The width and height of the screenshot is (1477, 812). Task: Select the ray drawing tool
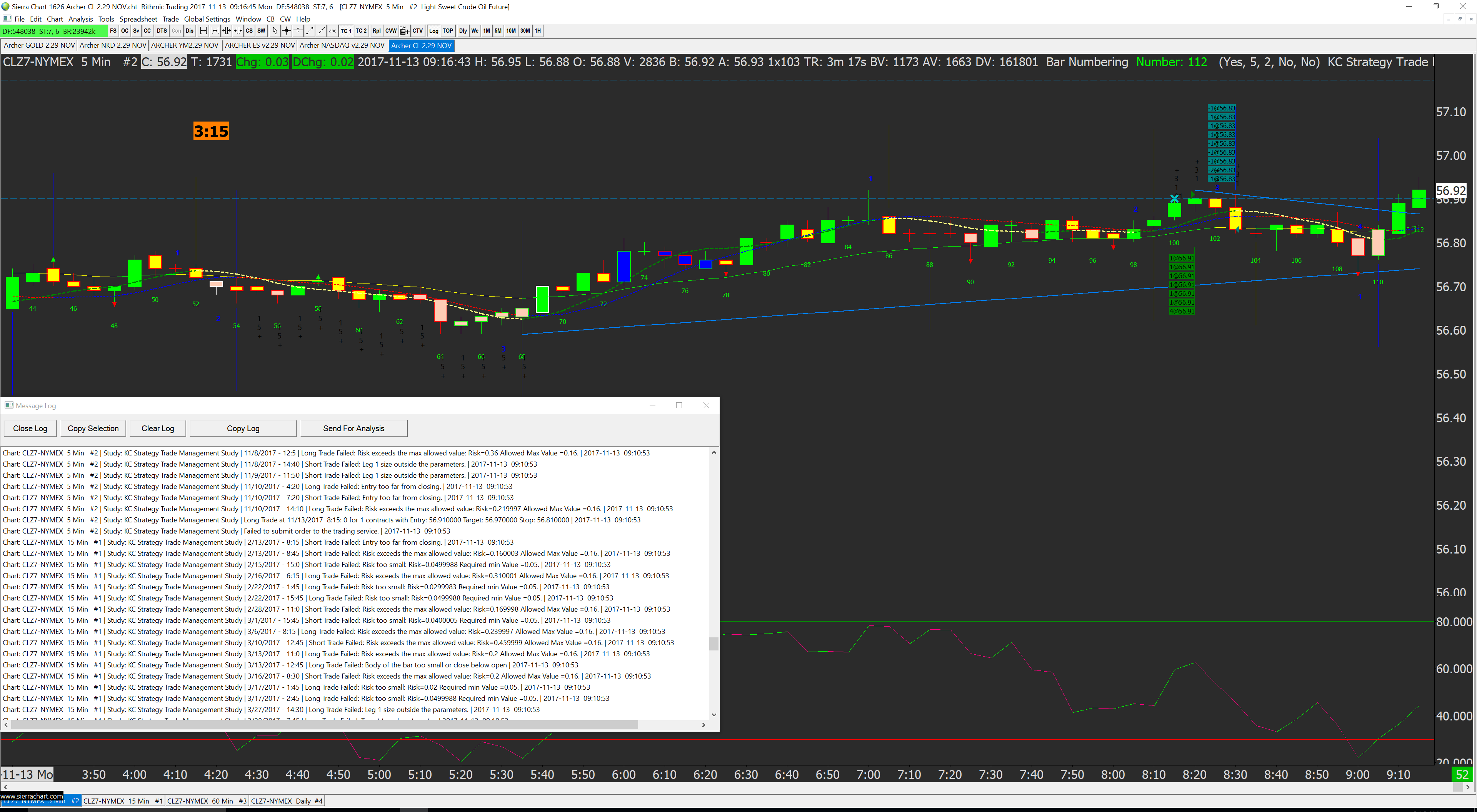pos(321,31)
